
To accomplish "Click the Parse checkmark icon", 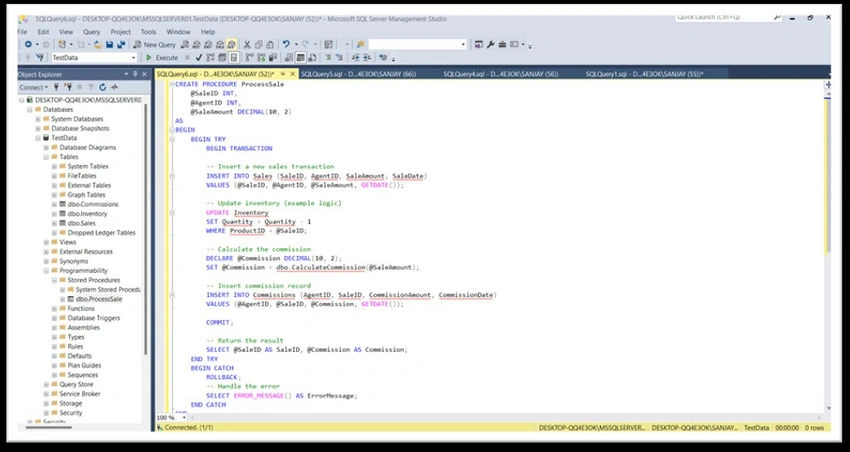I will pos(198,57).
